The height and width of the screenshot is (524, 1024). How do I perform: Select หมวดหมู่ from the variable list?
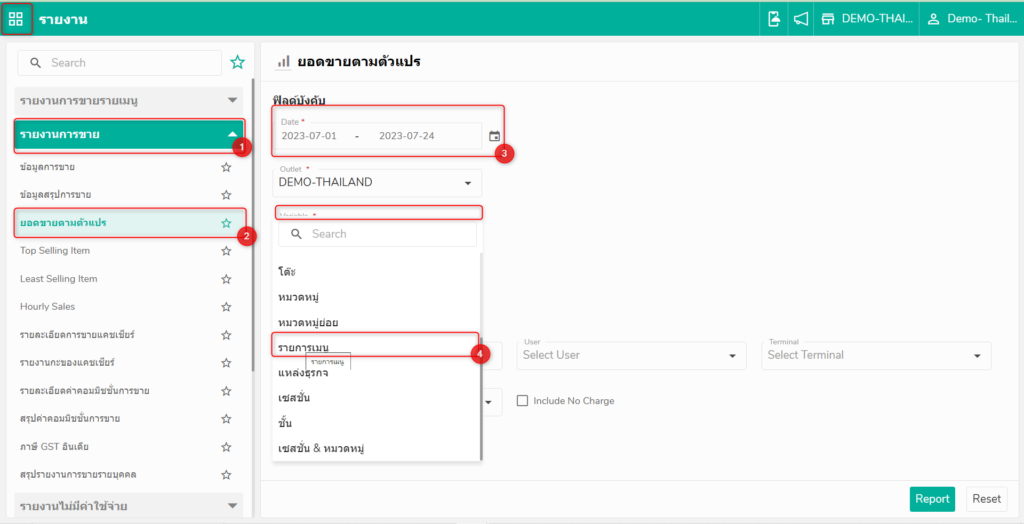click(376, 297)
